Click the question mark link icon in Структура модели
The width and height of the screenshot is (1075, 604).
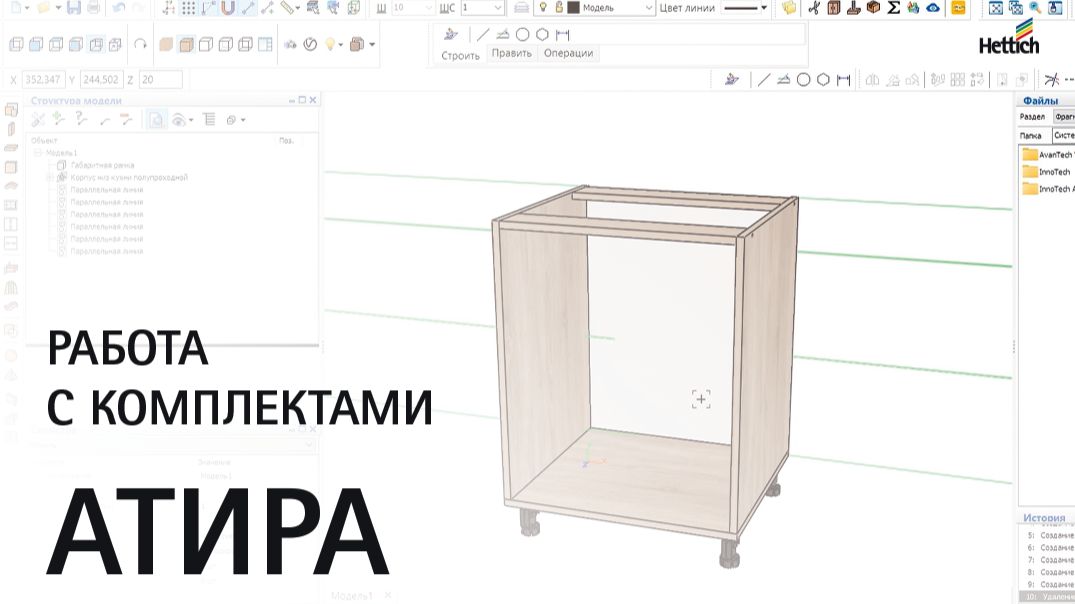point(81,120)
